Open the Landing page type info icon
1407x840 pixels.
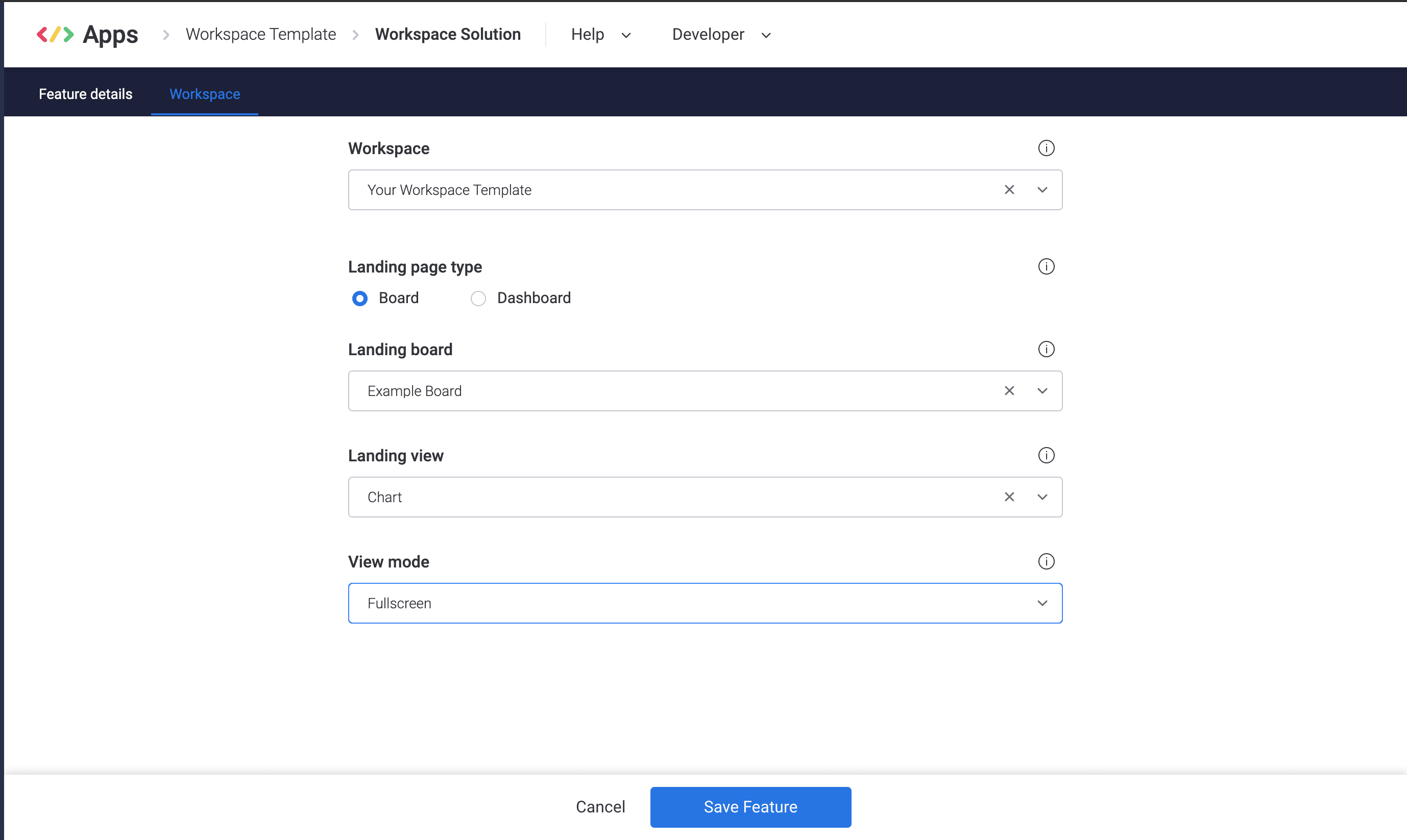point(1046,266)
